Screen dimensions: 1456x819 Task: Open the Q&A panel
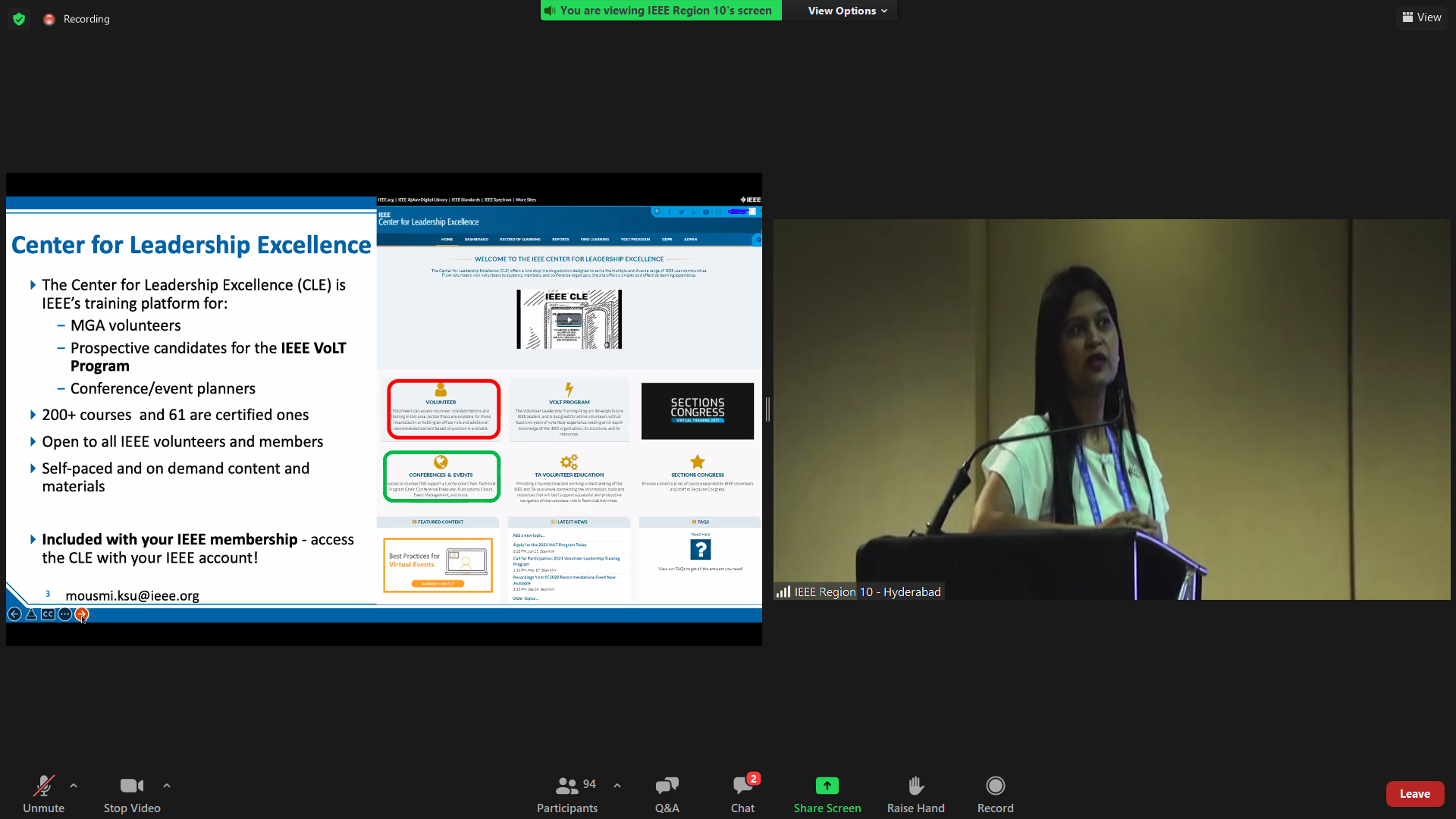pos(667,794)
